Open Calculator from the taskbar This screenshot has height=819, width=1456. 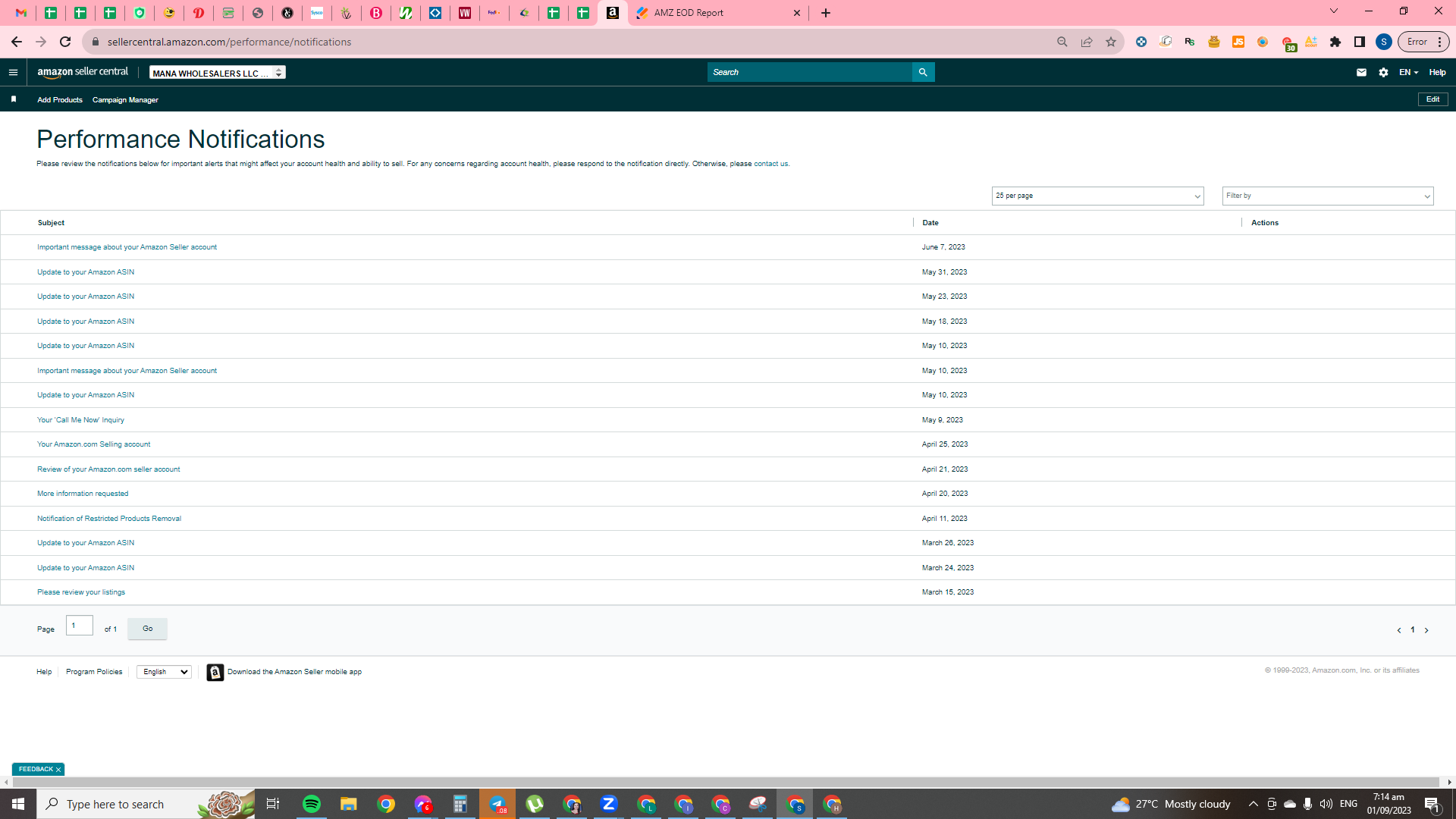[x=460, y=804]
